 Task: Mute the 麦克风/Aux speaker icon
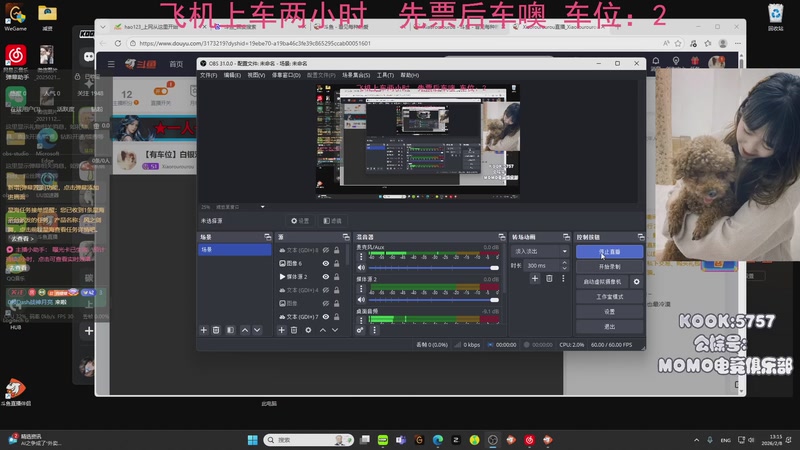tap(361, 268)
